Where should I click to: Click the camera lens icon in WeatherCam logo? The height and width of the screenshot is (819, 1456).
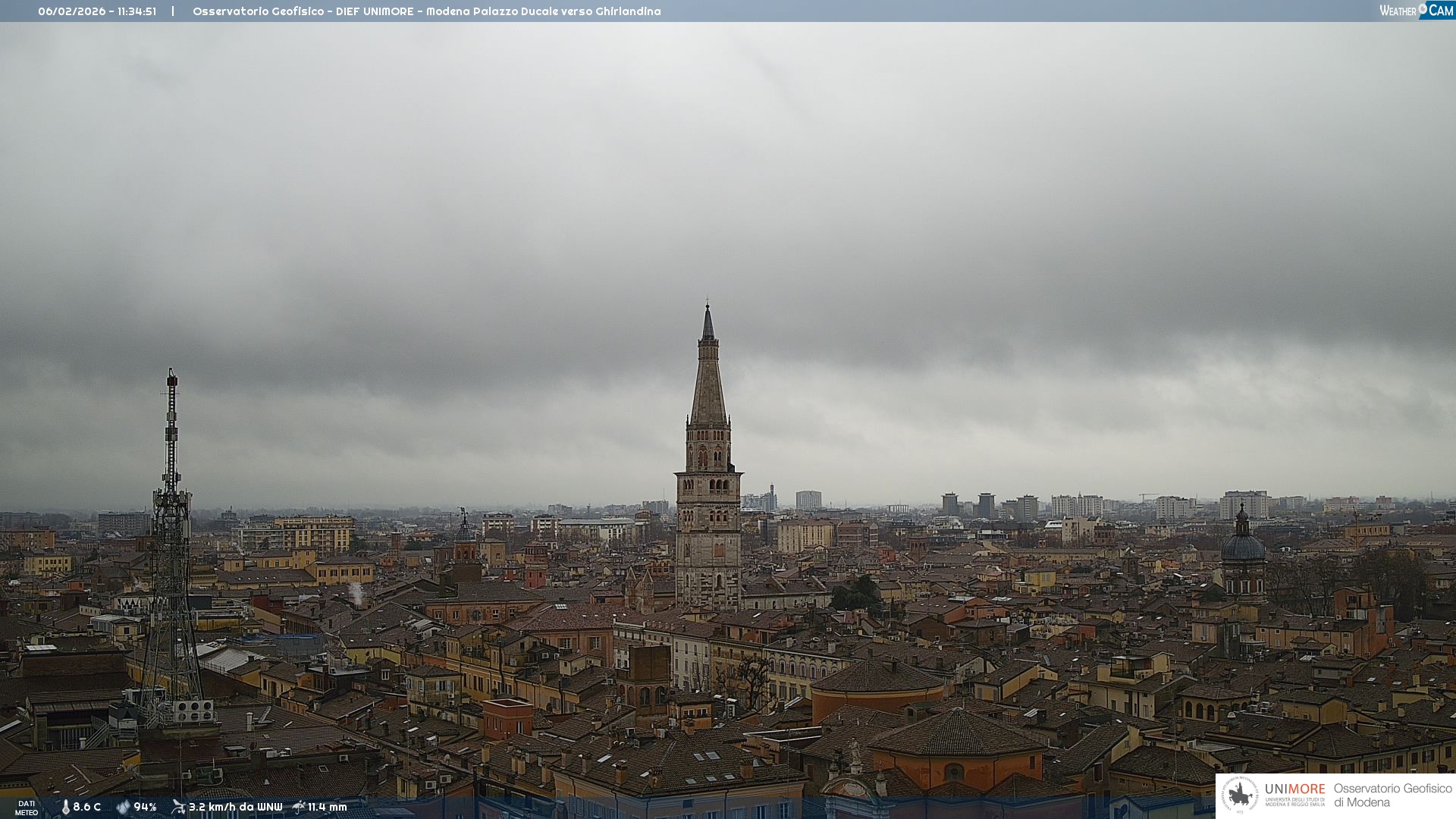click(x=1423, y=8)
